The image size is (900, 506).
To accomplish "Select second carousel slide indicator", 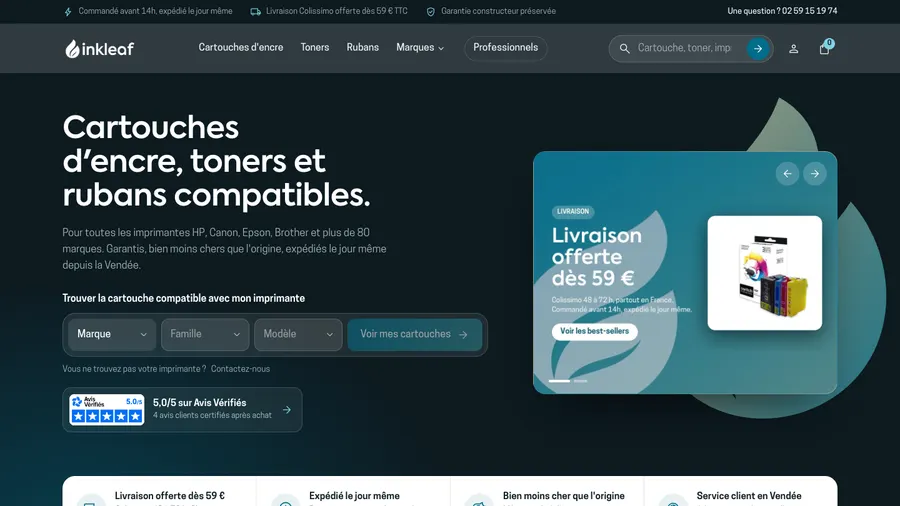I will pyautogui.click(x=580, y=381).
